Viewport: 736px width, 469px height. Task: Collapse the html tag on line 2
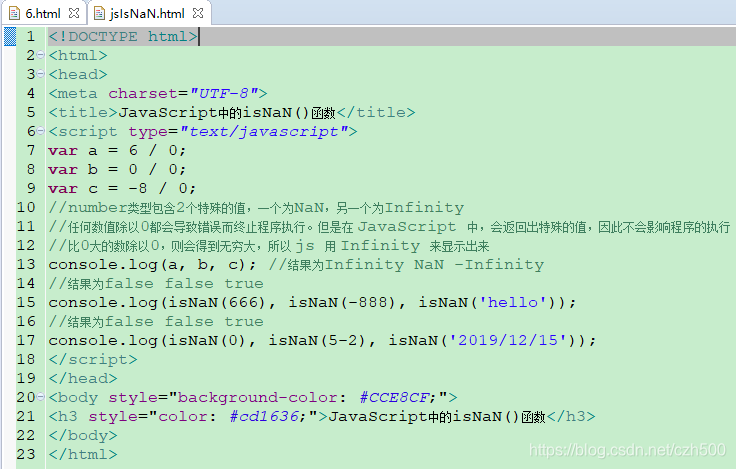pos(40,55)
